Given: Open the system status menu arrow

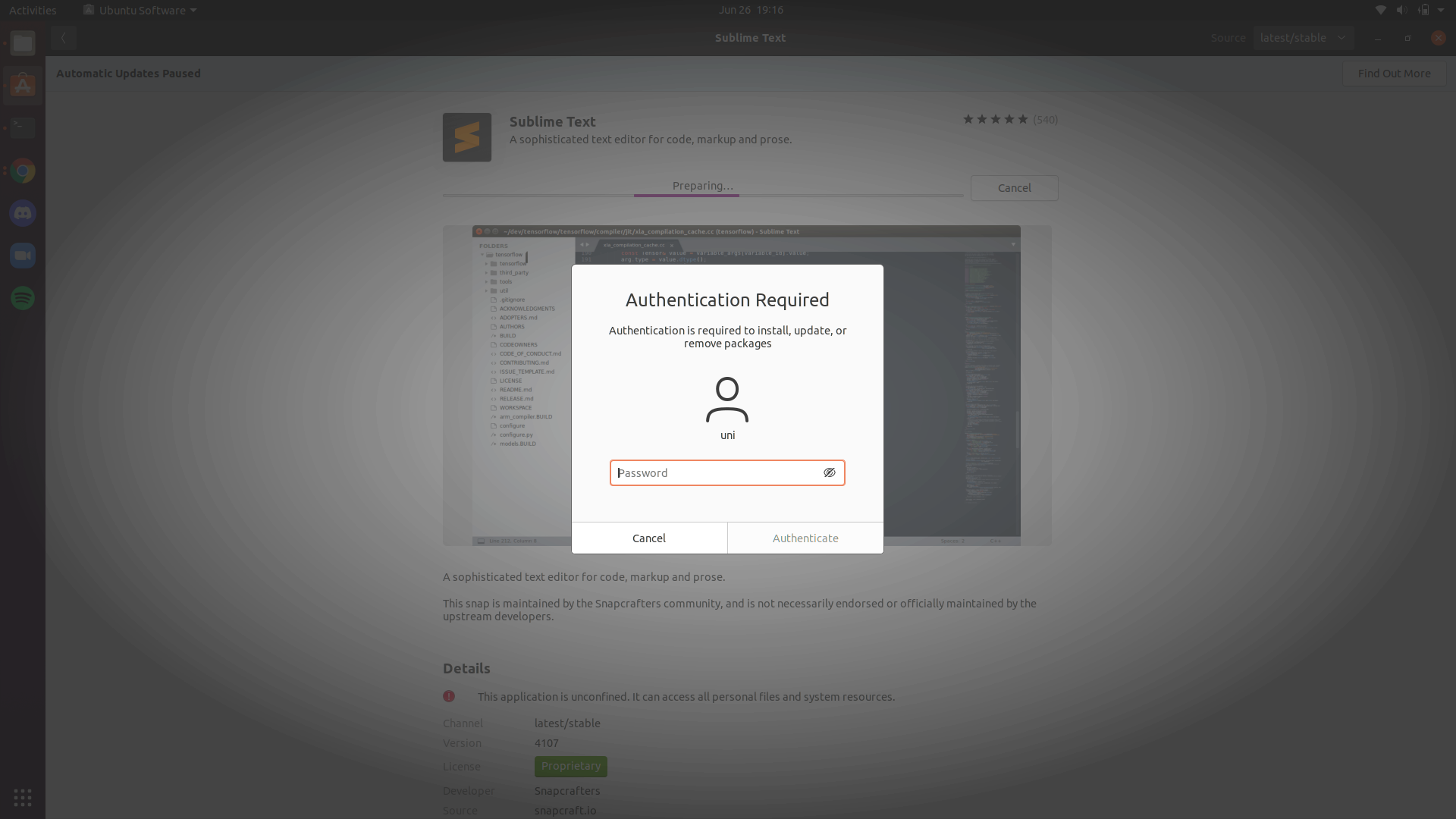Looking at the screenshot, I should [1440, 10].
